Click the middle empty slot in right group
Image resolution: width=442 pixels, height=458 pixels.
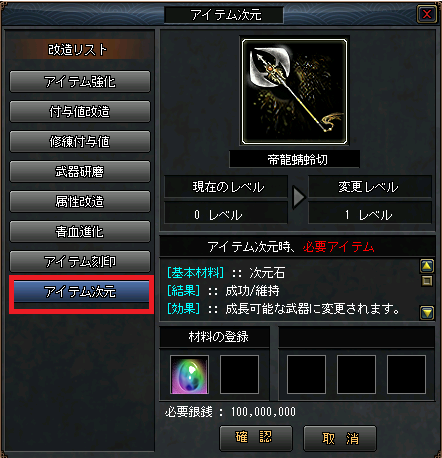[356, 375]
